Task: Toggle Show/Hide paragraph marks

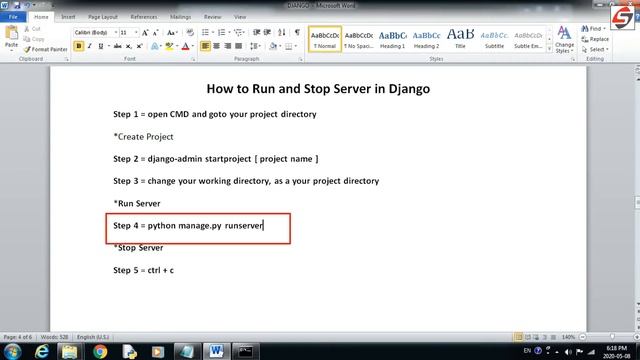Action: (x=297, y=32)
